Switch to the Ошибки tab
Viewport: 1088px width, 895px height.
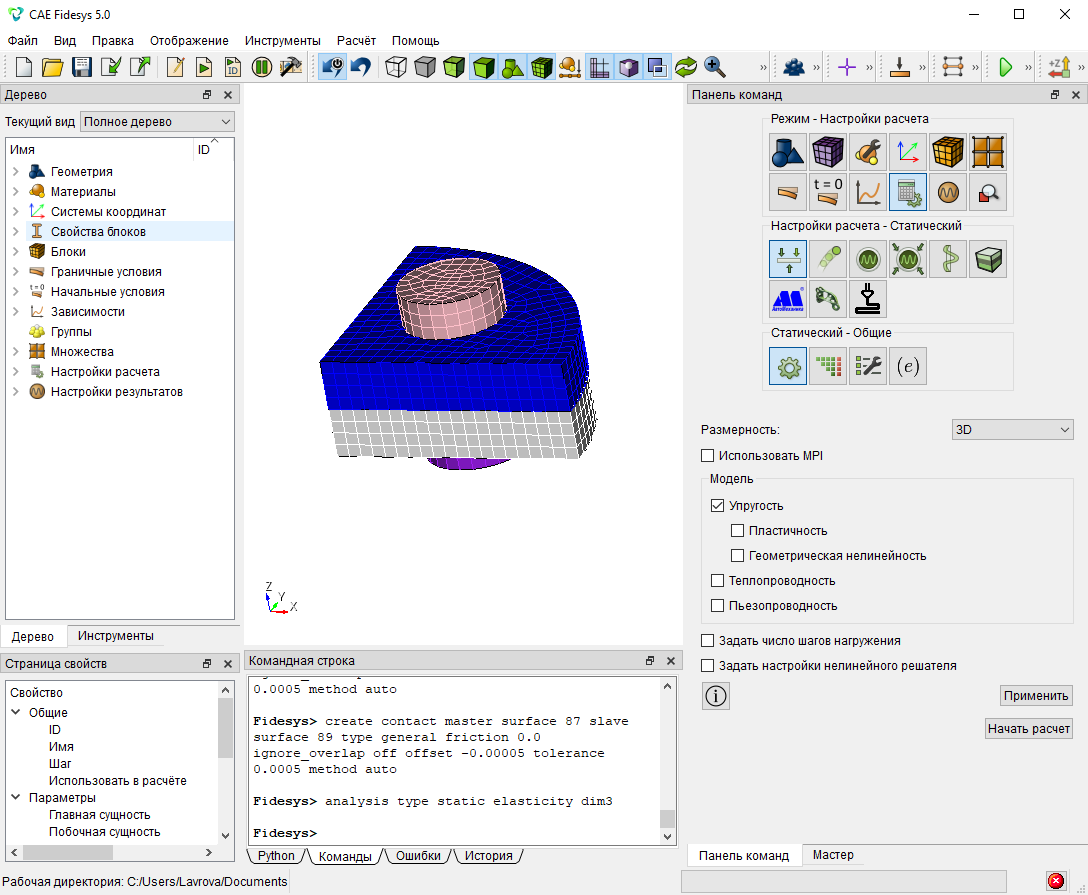(418, 855)
